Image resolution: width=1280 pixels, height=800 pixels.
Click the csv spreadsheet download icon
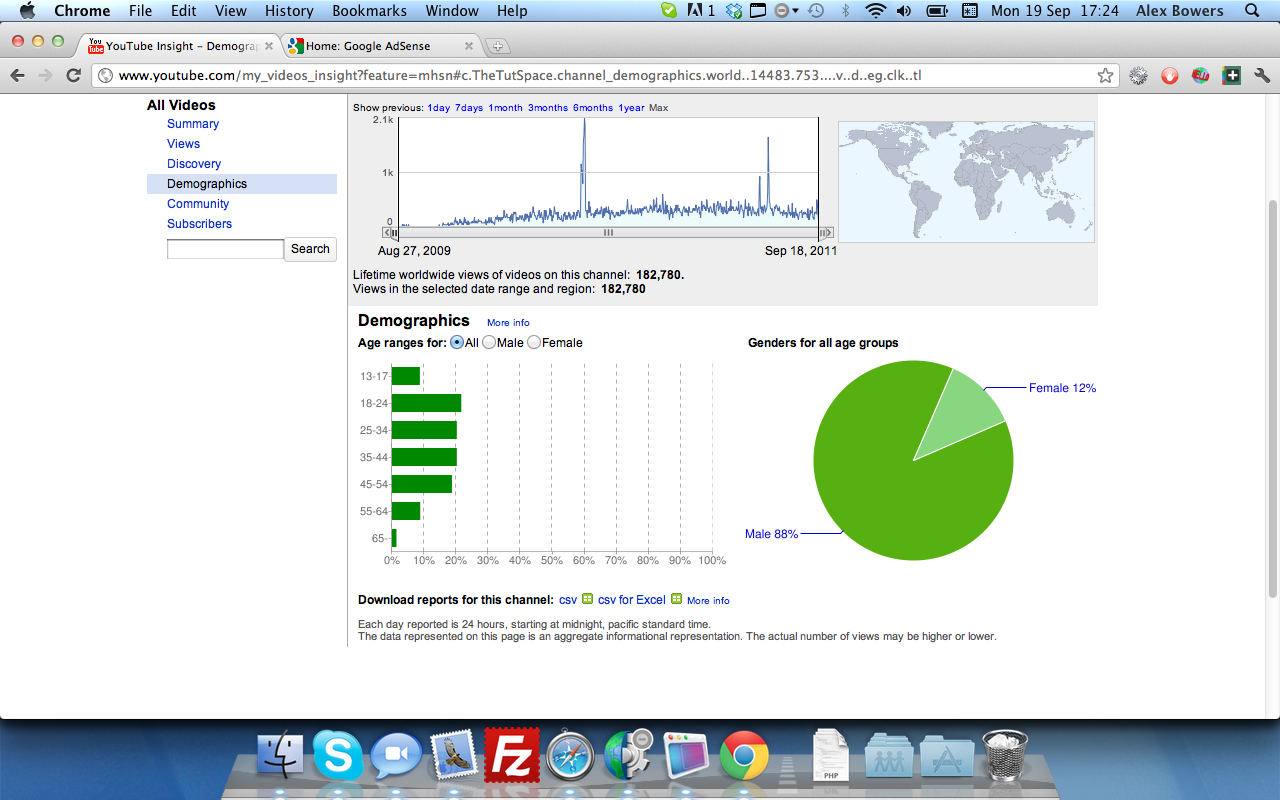(x=588, y=600)
